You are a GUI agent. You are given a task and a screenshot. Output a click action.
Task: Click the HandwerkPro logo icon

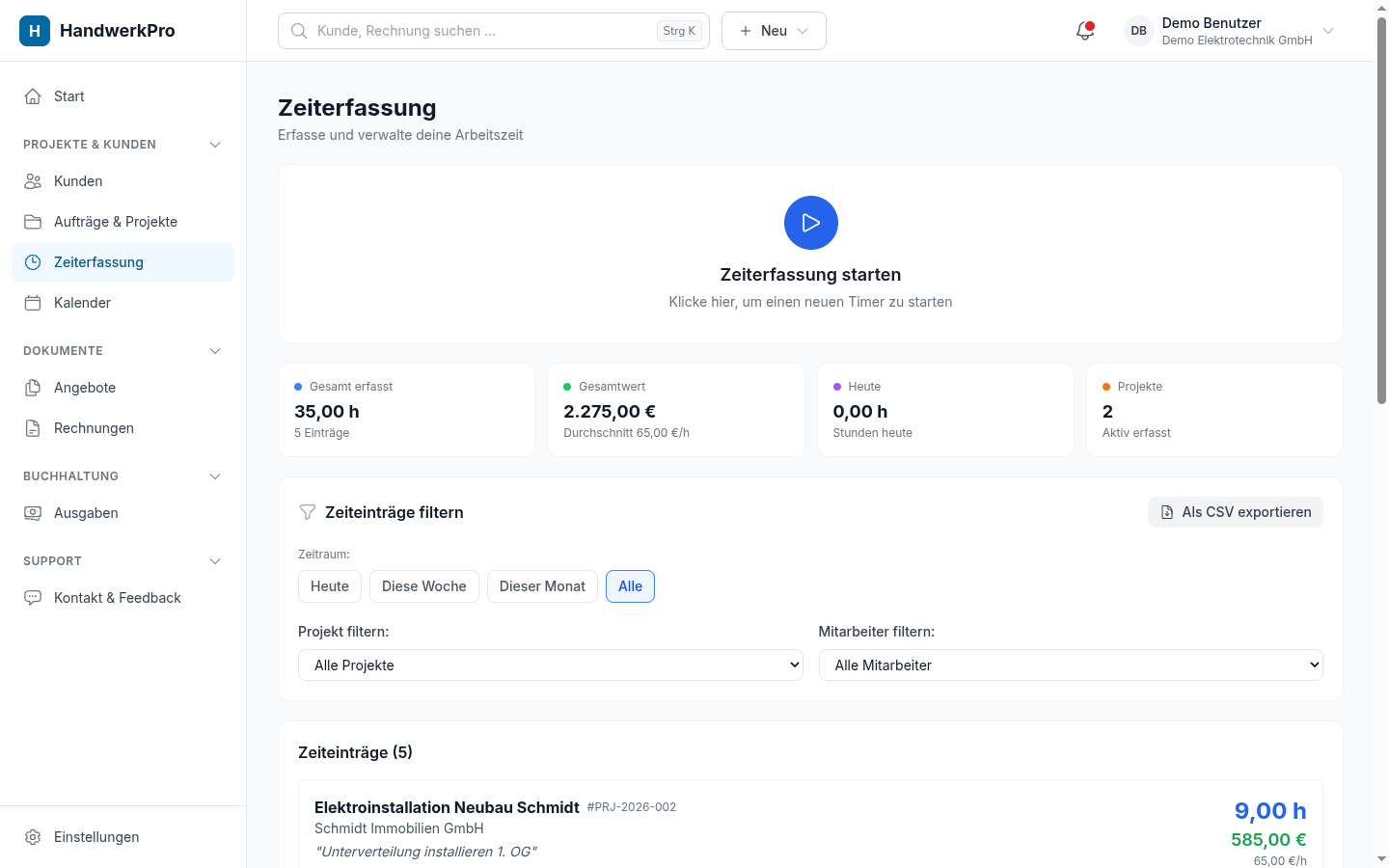click(35, 31)
